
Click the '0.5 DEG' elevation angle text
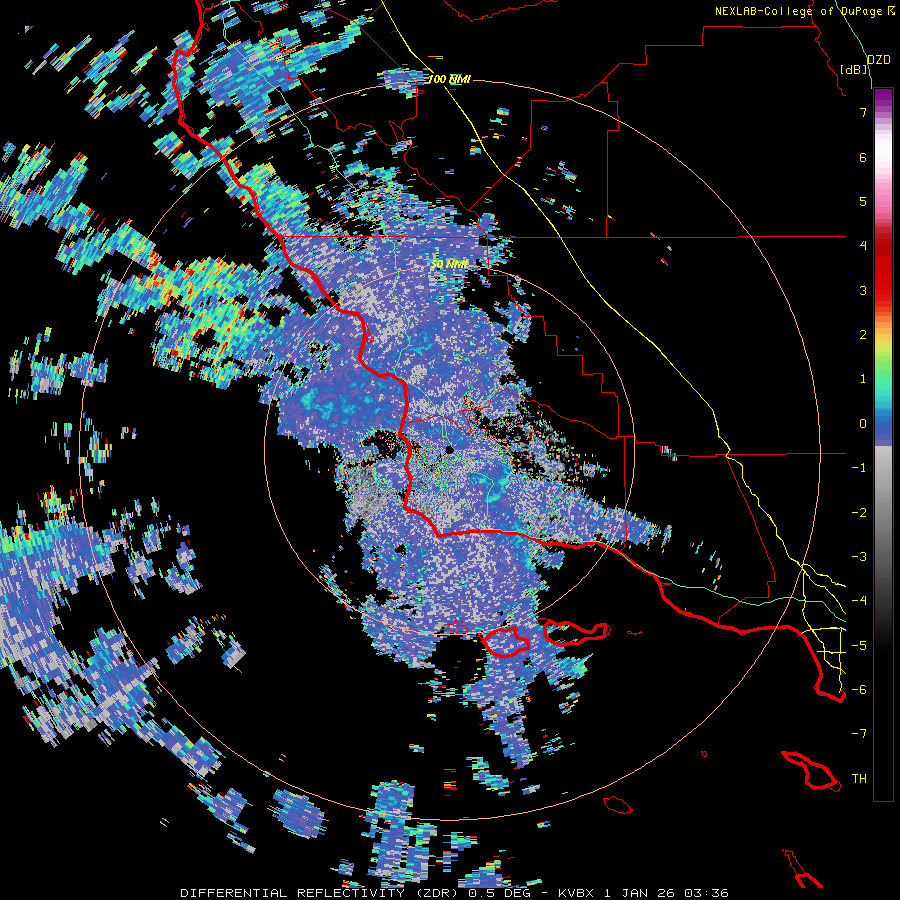tap(499, 893)
